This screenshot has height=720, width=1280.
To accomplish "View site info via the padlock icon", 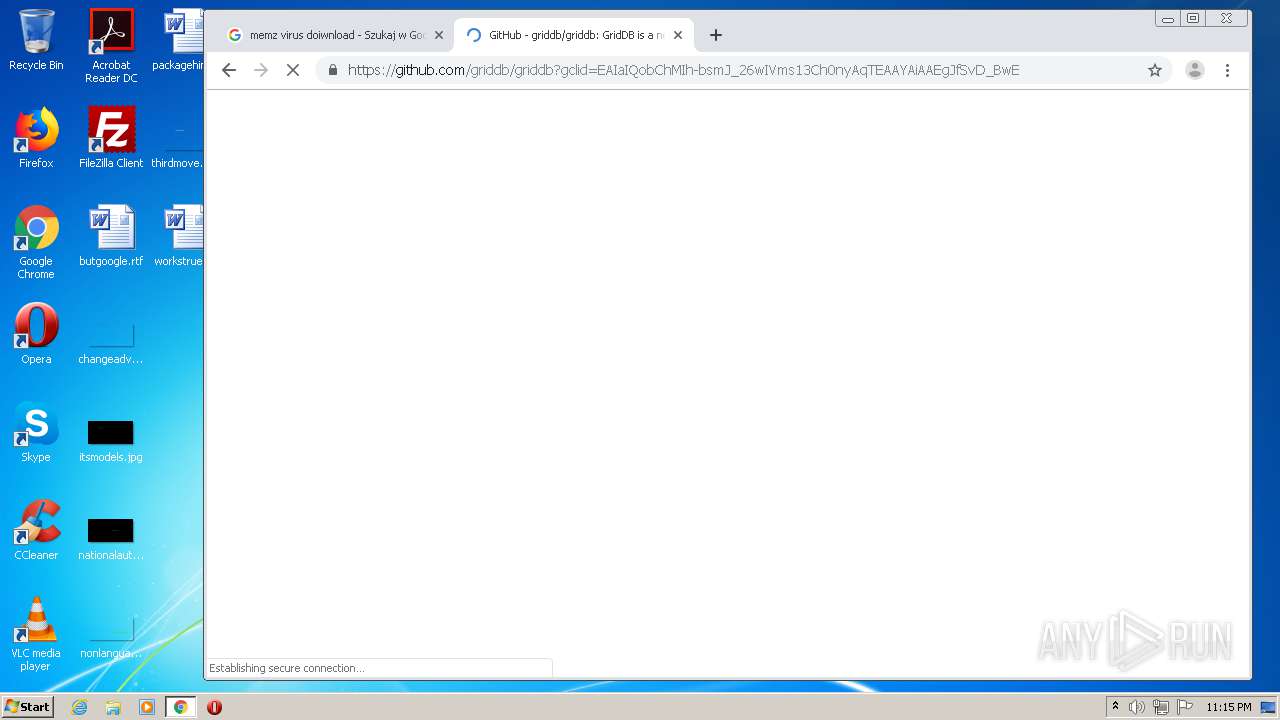I will (333, 70).
